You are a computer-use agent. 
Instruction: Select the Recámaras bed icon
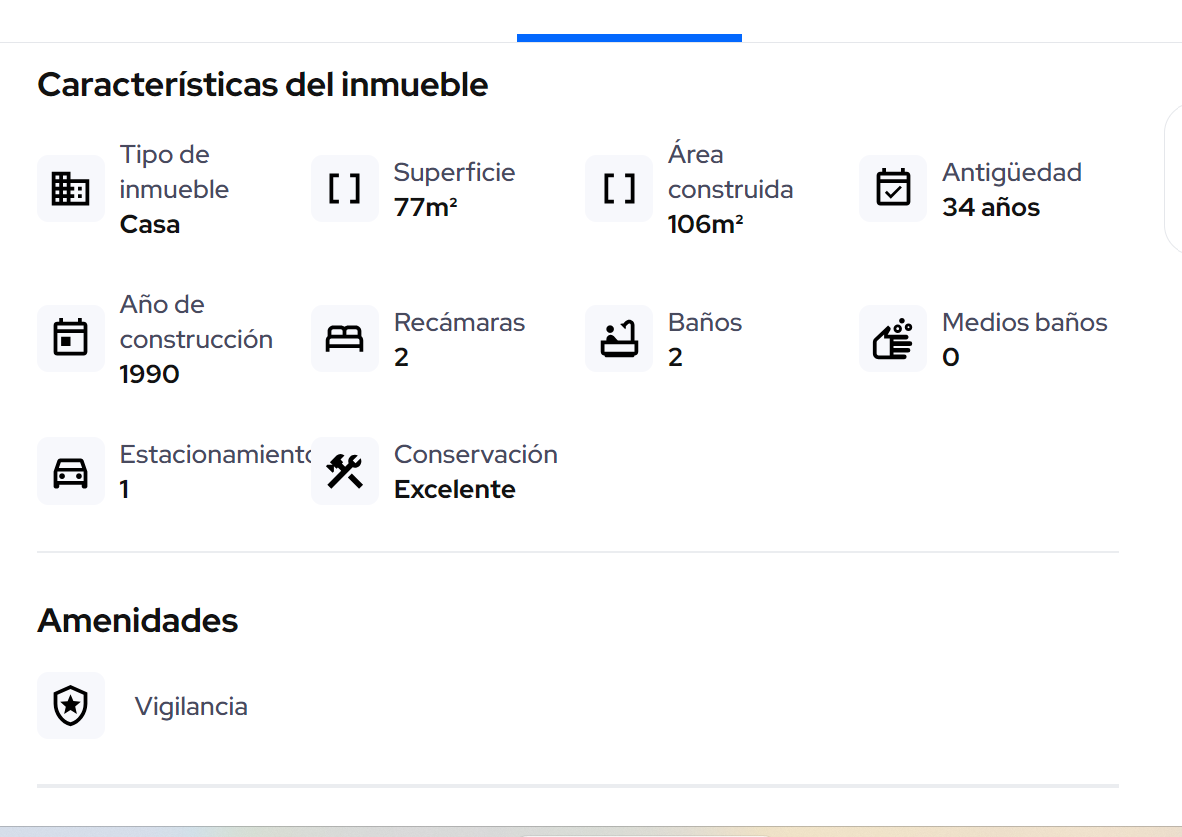tap(344, 339)
